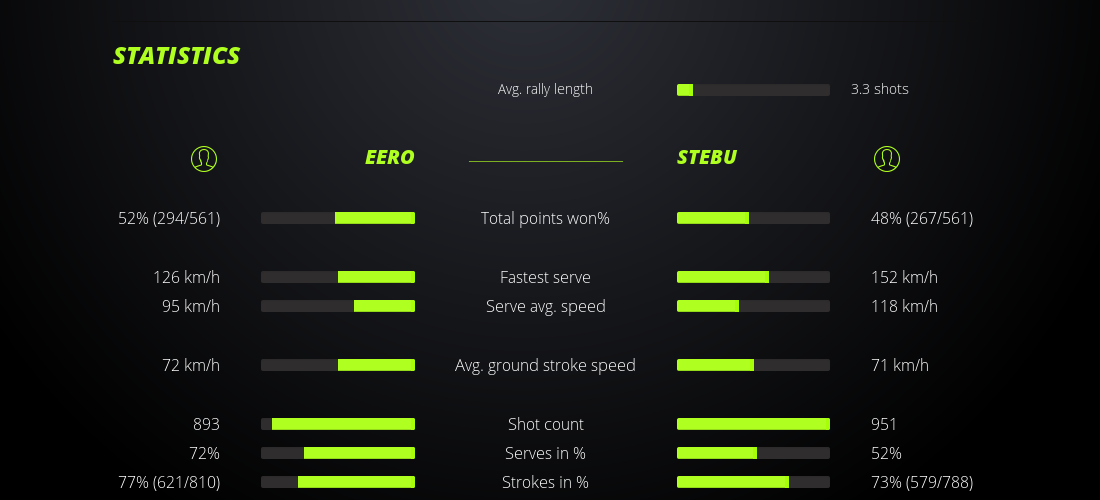Click EERO's Total points won bar
The width and height of the screenshot is (1100, 500).
338,218
